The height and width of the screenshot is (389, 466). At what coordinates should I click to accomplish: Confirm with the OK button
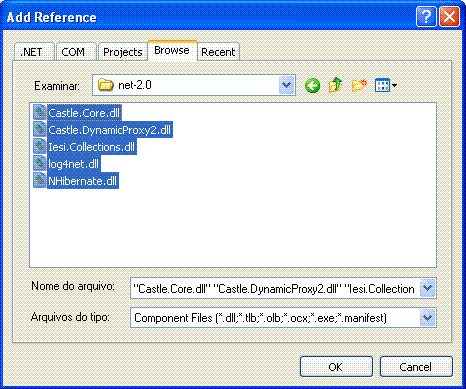point(336,367)
